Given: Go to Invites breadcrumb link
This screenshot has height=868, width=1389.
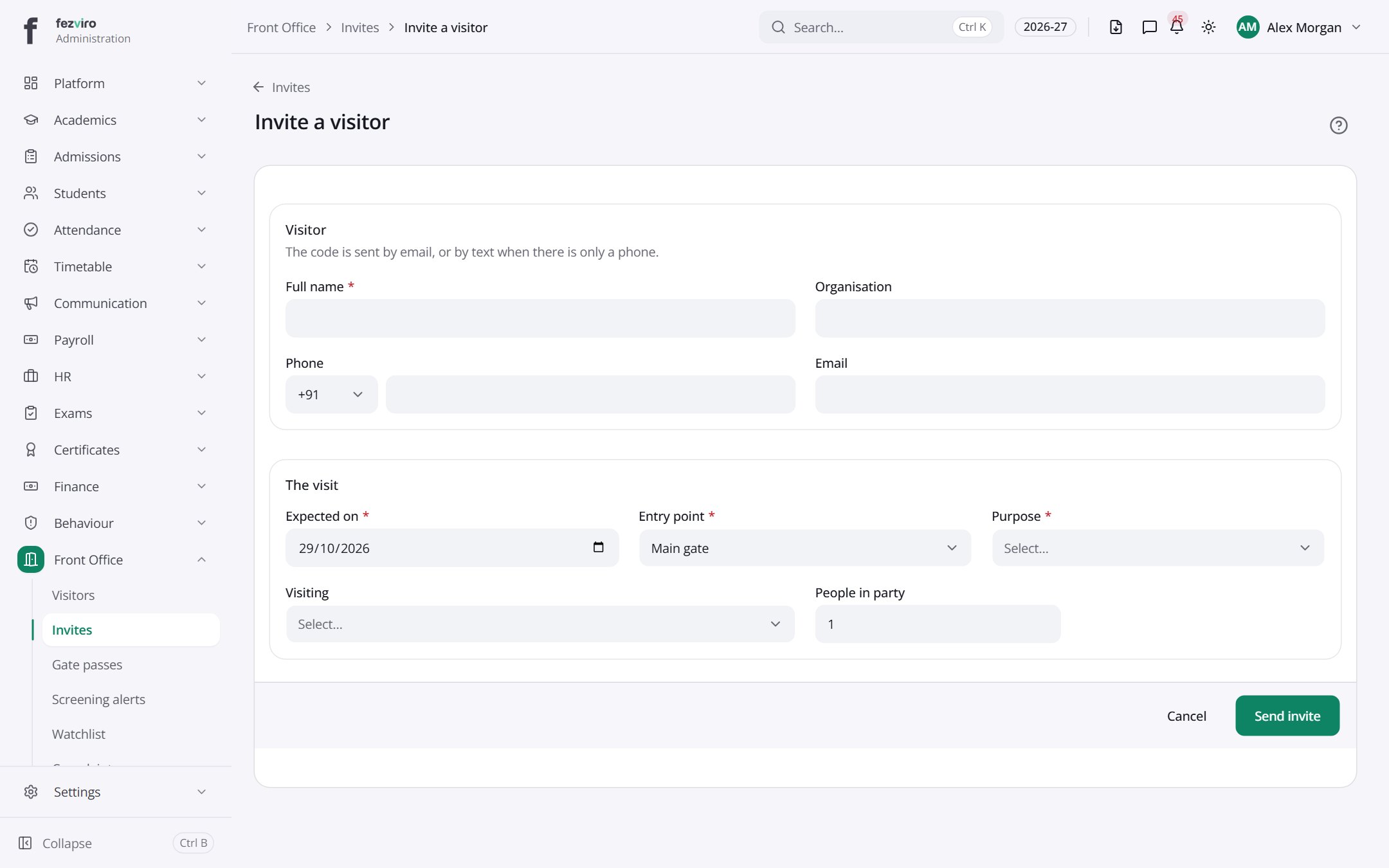Looking at the screenshot, I should [359, 27].
